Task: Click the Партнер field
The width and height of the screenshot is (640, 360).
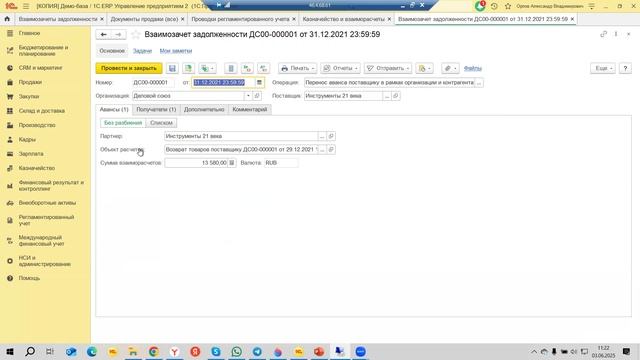Action: coord(241,136)
